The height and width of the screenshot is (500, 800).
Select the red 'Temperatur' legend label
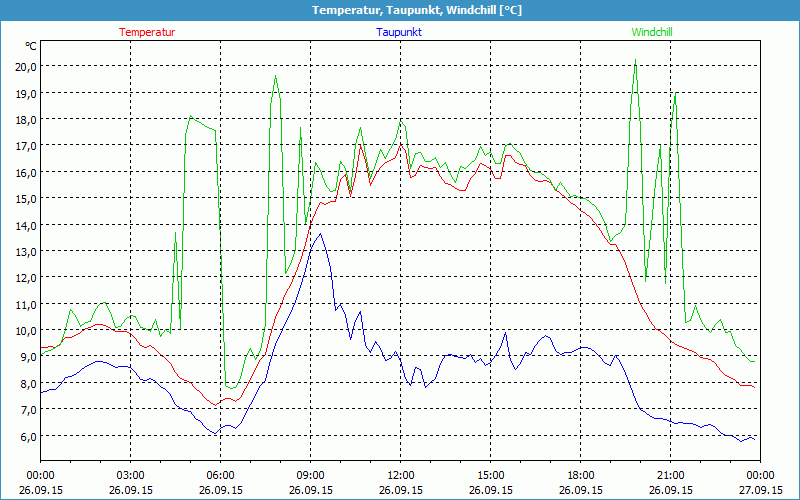[x=147, y=32]
